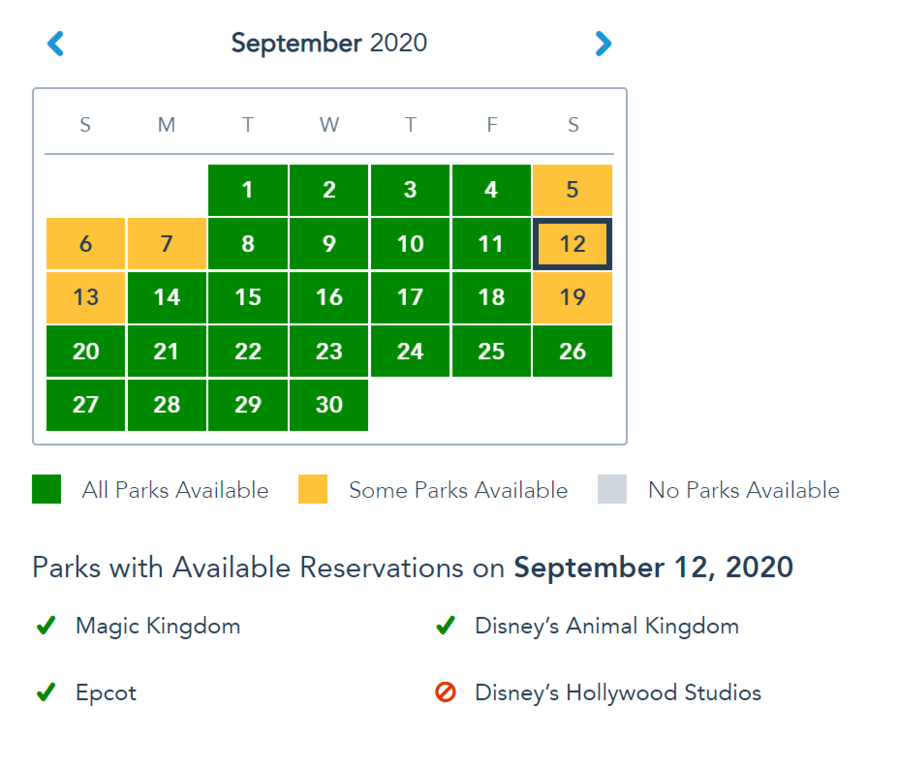Click green checkmark beside Magic Kingdom
This screenshot has width=899, height=768.
(x=46, y=625)
